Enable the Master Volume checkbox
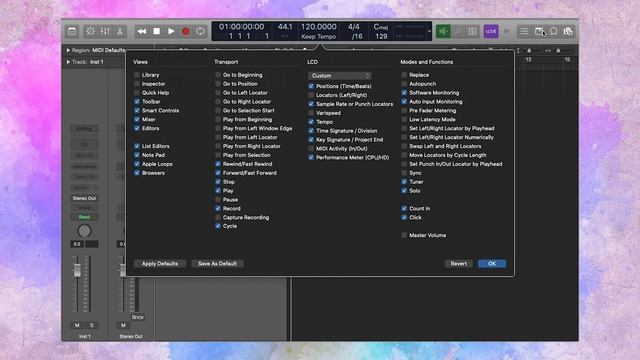The width and height of the screenshot is (640, 360). coord(404,235)
